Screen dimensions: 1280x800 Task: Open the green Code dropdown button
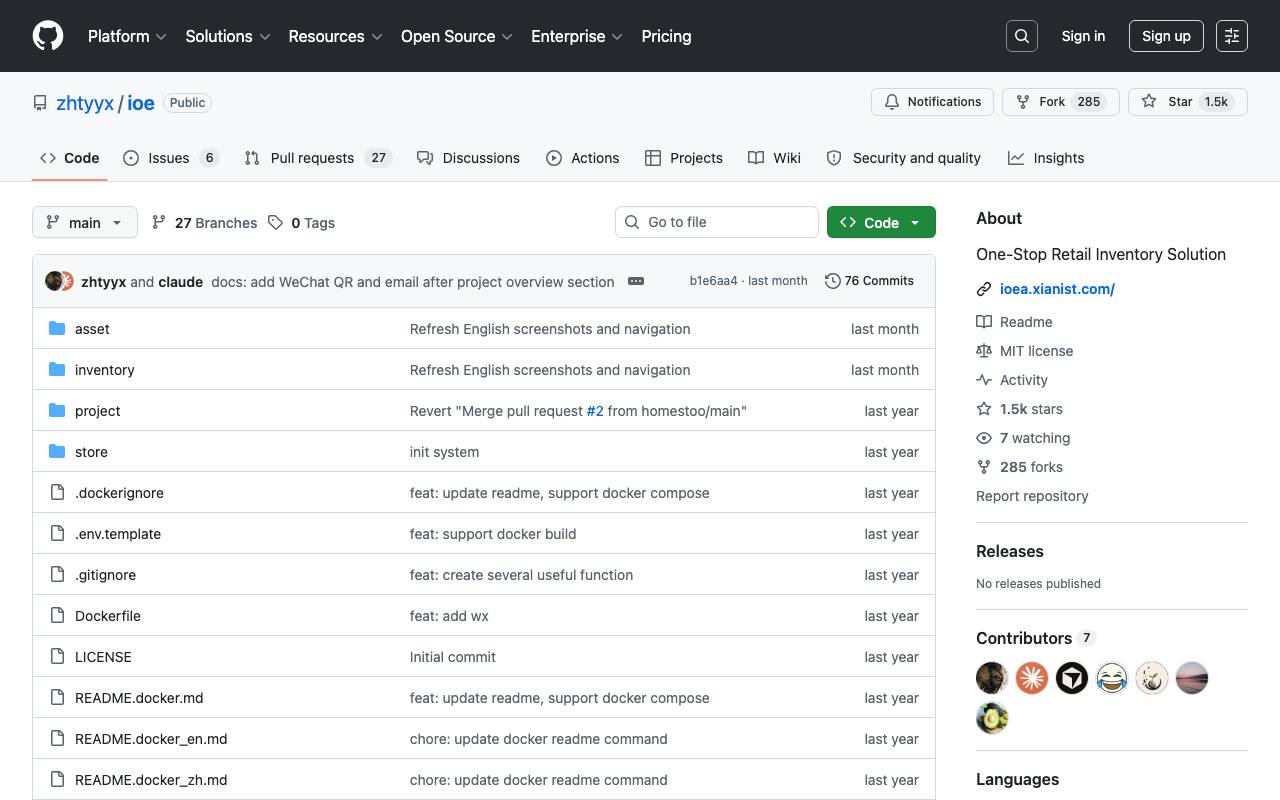[x=881, y=222]
